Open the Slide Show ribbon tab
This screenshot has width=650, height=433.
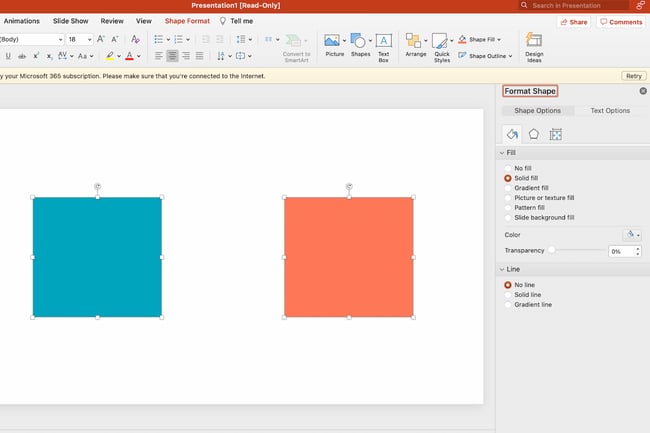coord(70,20)
